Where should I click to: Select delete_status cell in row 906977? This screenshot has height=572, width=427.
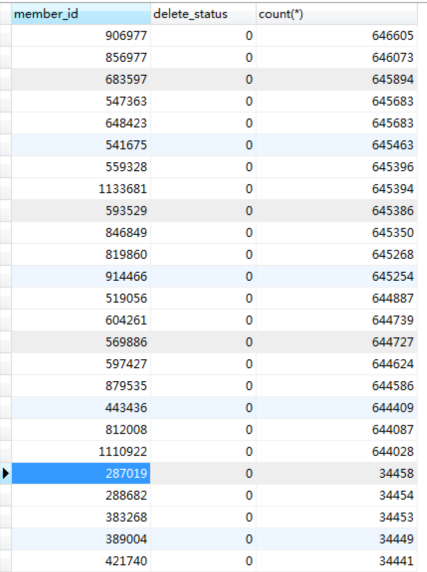tap(203, 36)
